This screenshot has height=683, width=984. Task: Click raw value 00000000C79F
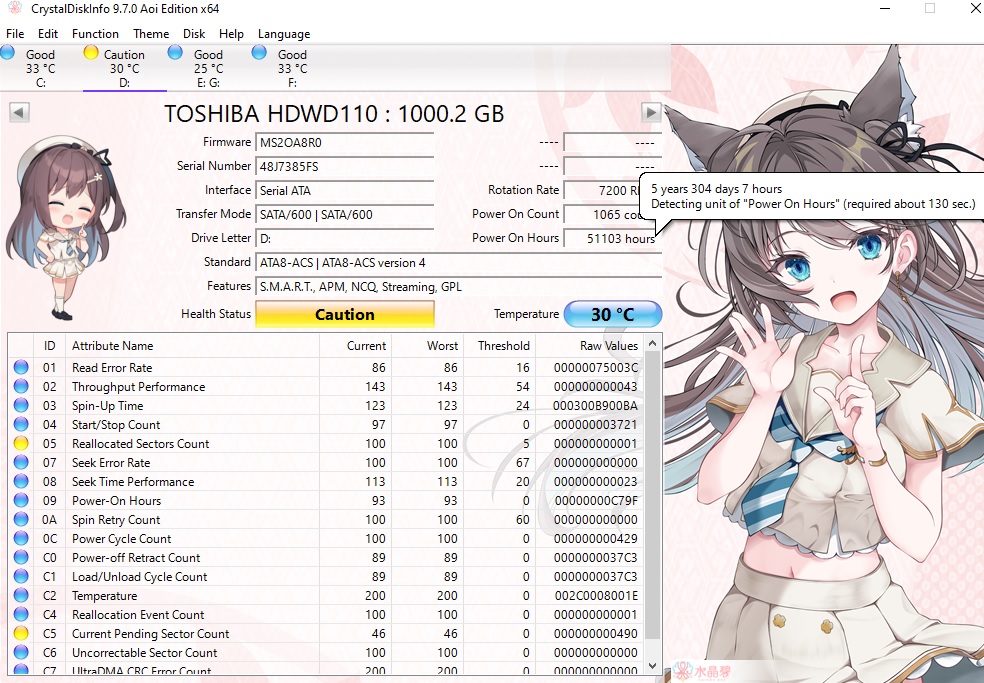coord(596,501)
